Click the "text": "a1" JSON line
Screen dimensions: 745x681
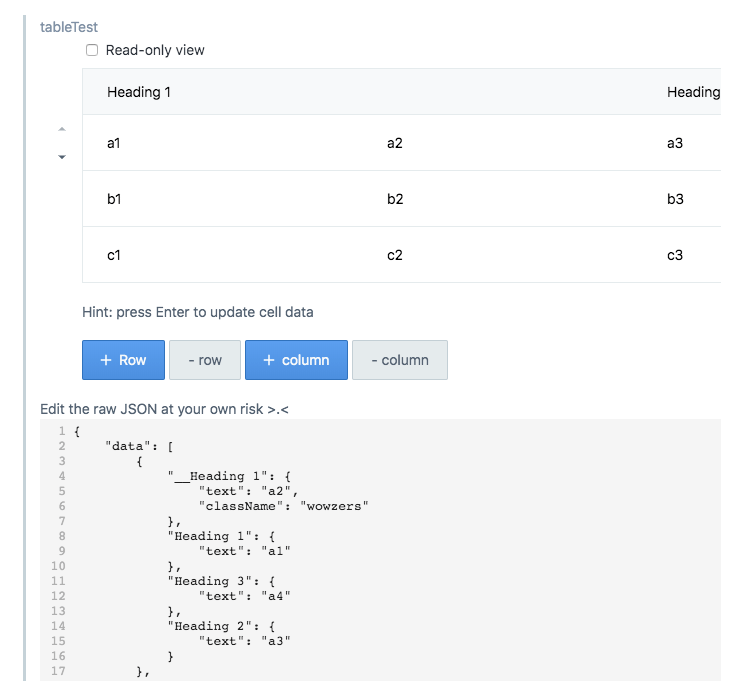click(245, 551)
